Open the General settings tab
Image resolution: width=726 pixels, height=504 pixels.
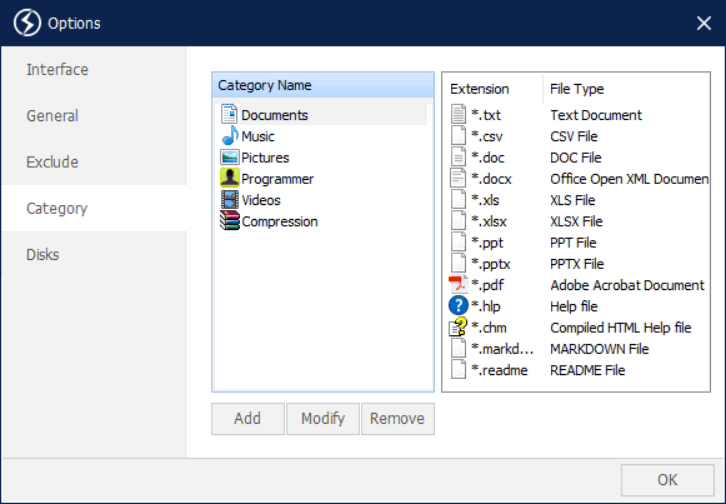94,116
